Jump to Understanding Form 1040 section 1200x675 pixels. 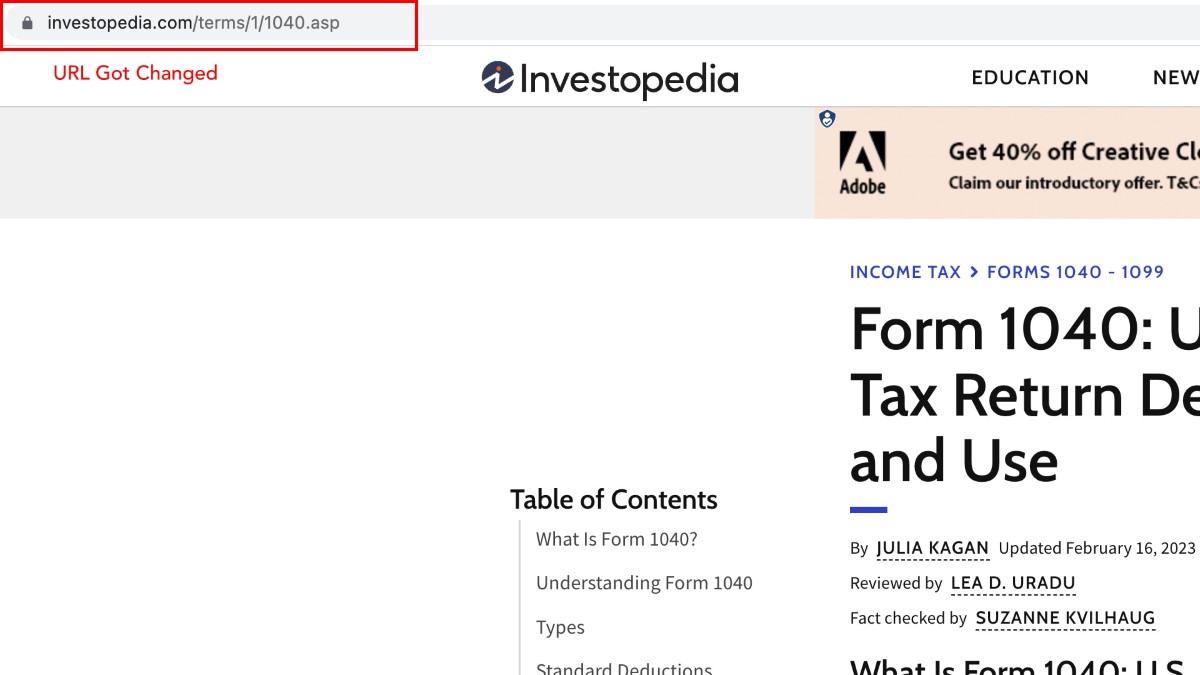tap(644, 583)
